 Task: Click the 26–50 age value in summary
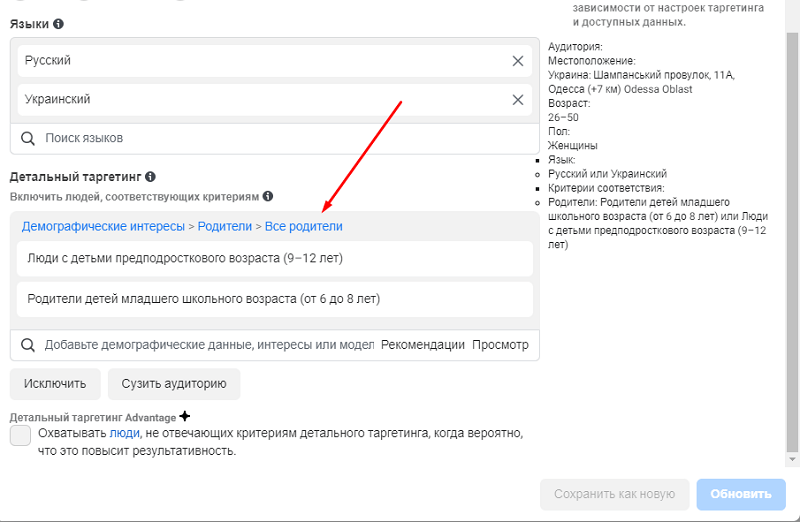tap(563, 117)
